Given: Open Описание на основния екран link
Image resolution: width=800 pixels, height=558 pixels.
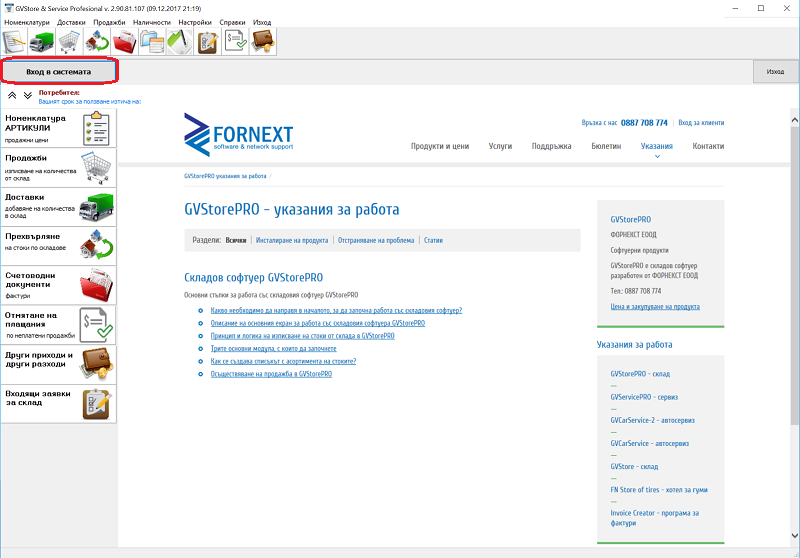Looking at the screenshot, I should (318, 323).
